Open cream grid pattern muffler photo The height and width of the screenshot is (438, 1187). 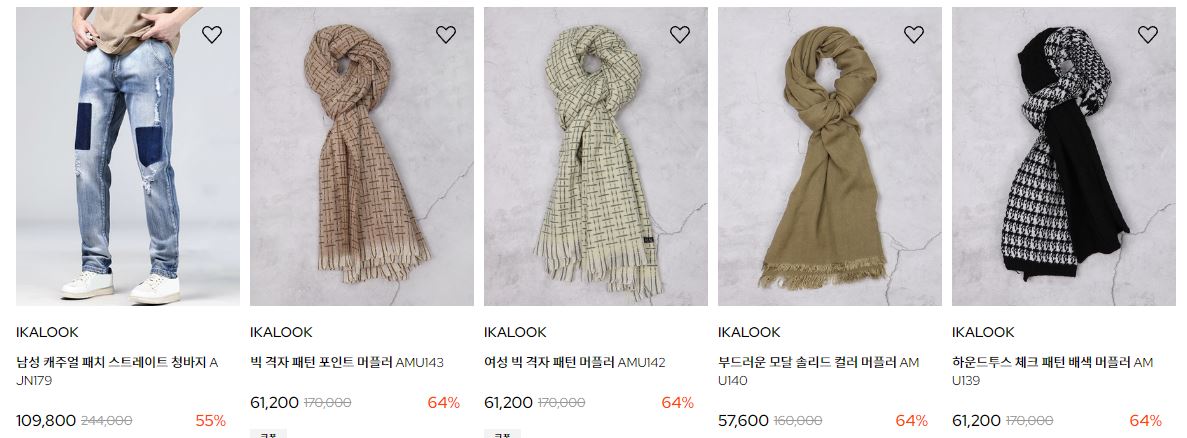pyautogui.click(x=596, y=157)
